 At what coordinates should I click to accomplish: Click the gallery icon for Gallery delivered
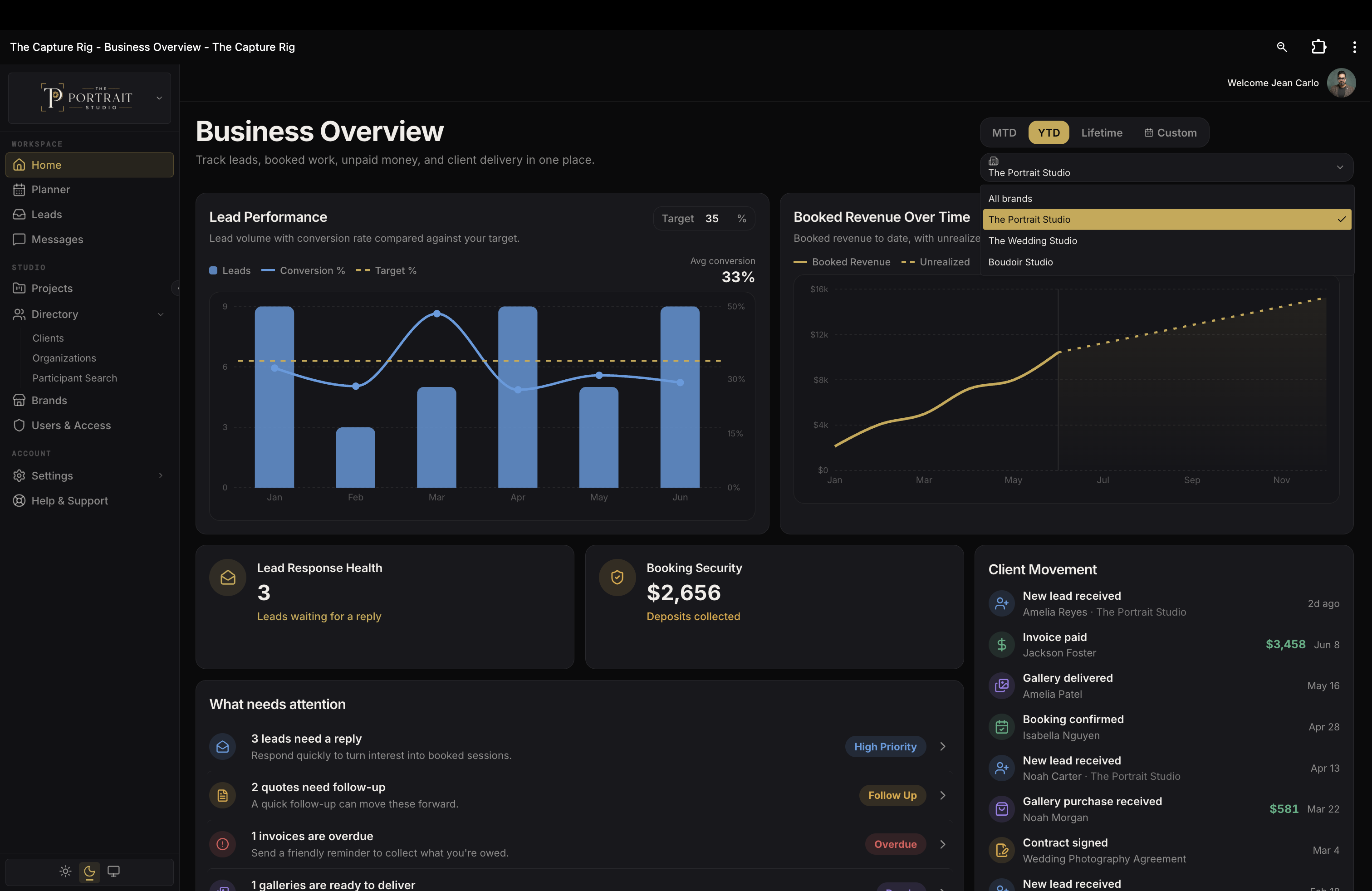pyautogui.click(x=1001, y=686)
